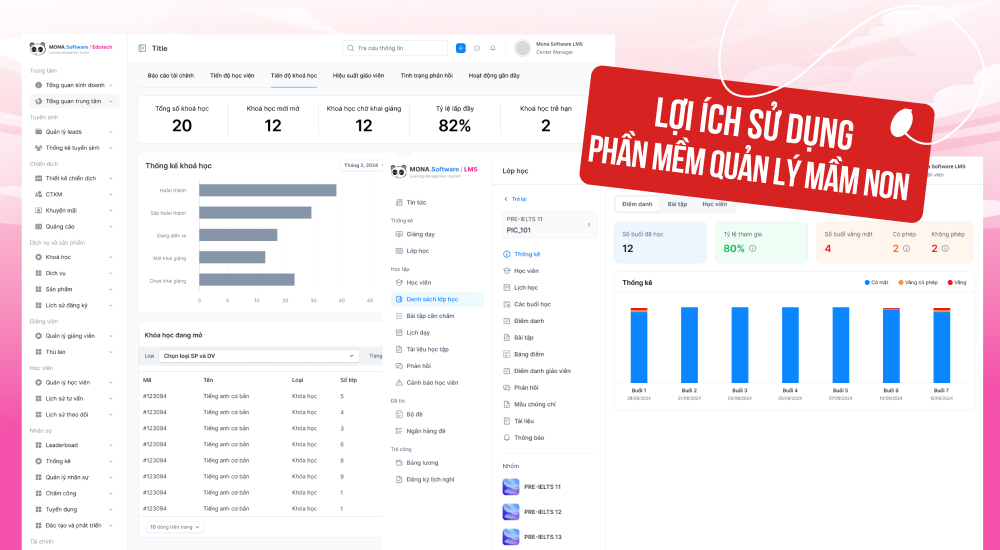Switch to Hoạt động gần đây tab
1000x550 pixels.
pyautogui.click(x=494, y=76)
